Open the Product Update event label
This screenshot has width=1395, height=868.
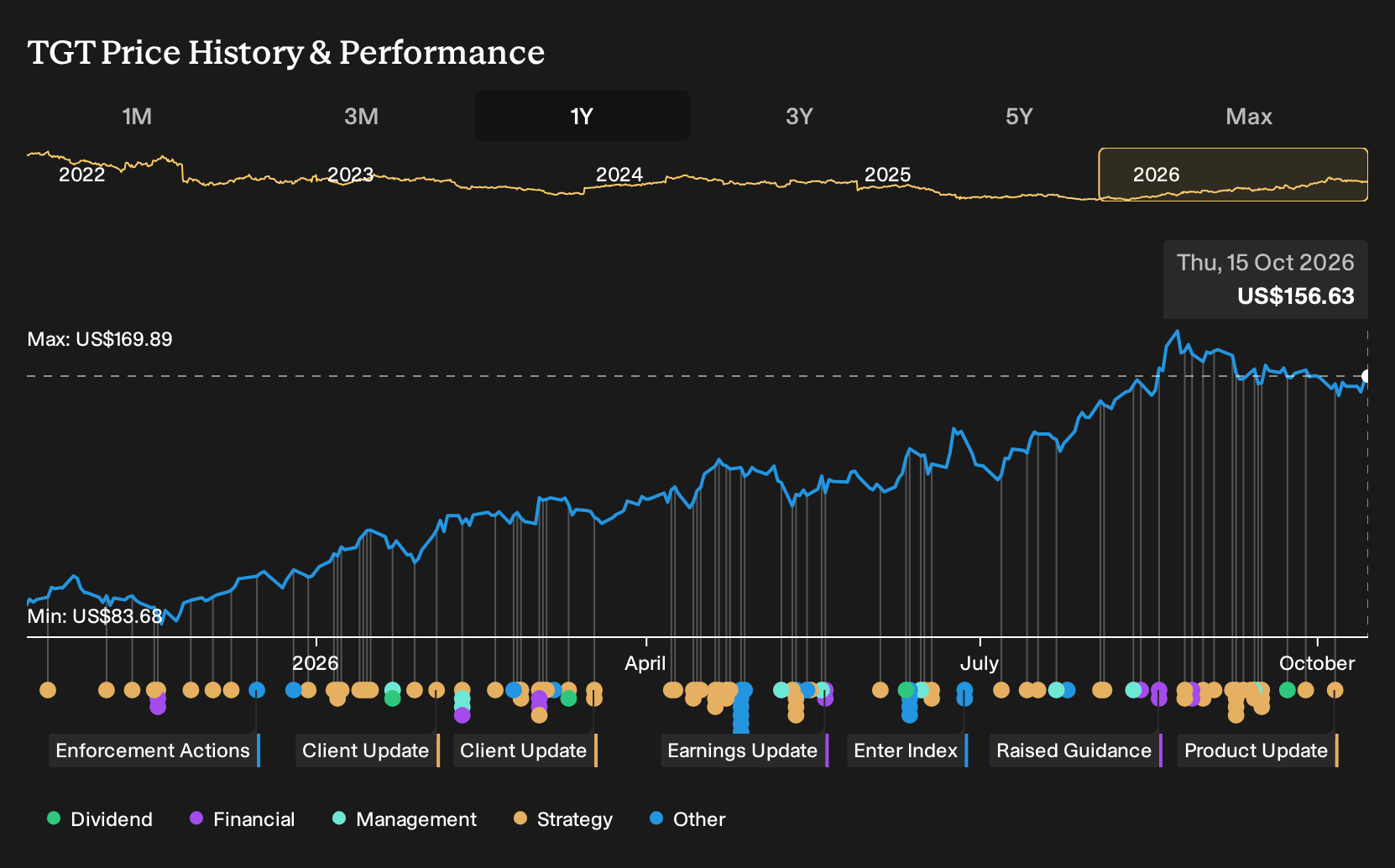[x=1258, y=750]
